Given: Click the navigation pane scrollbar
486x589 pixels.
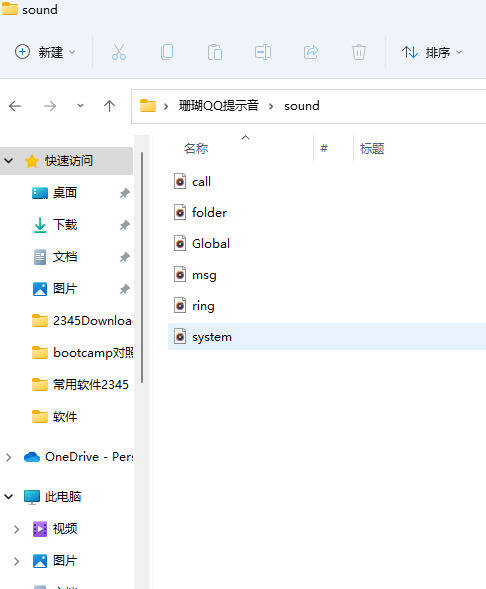Looking at the screenshot, I should coord(142,267).
